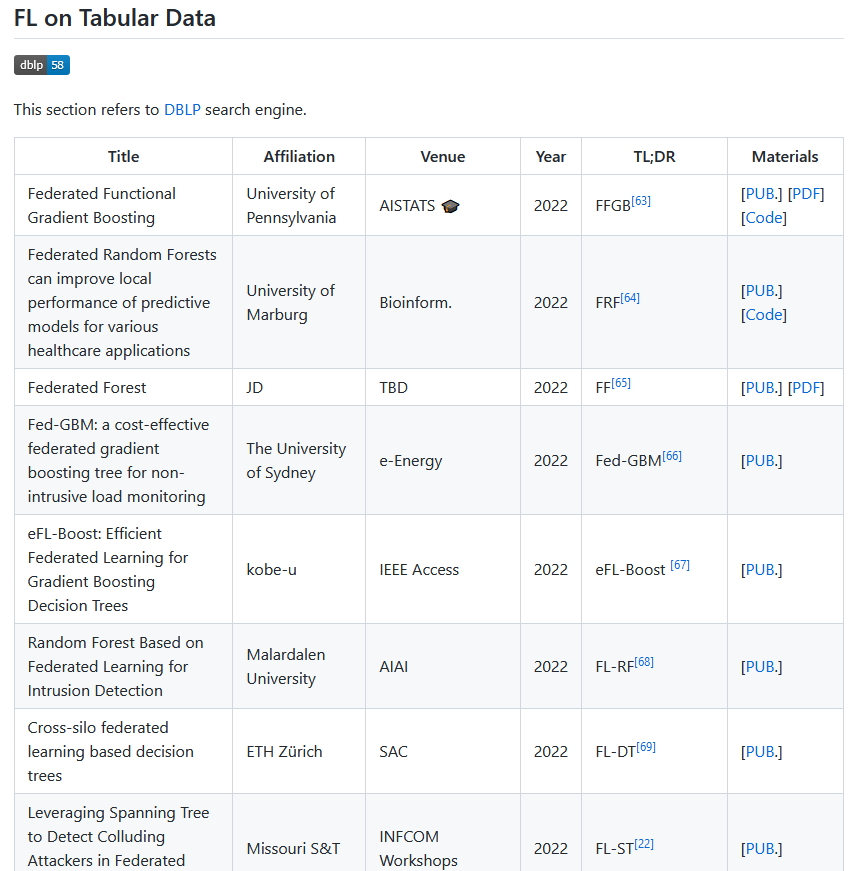
Task: Follow footnote reference 66 beside Fed-GBM
Action: [x=672, y=456]
